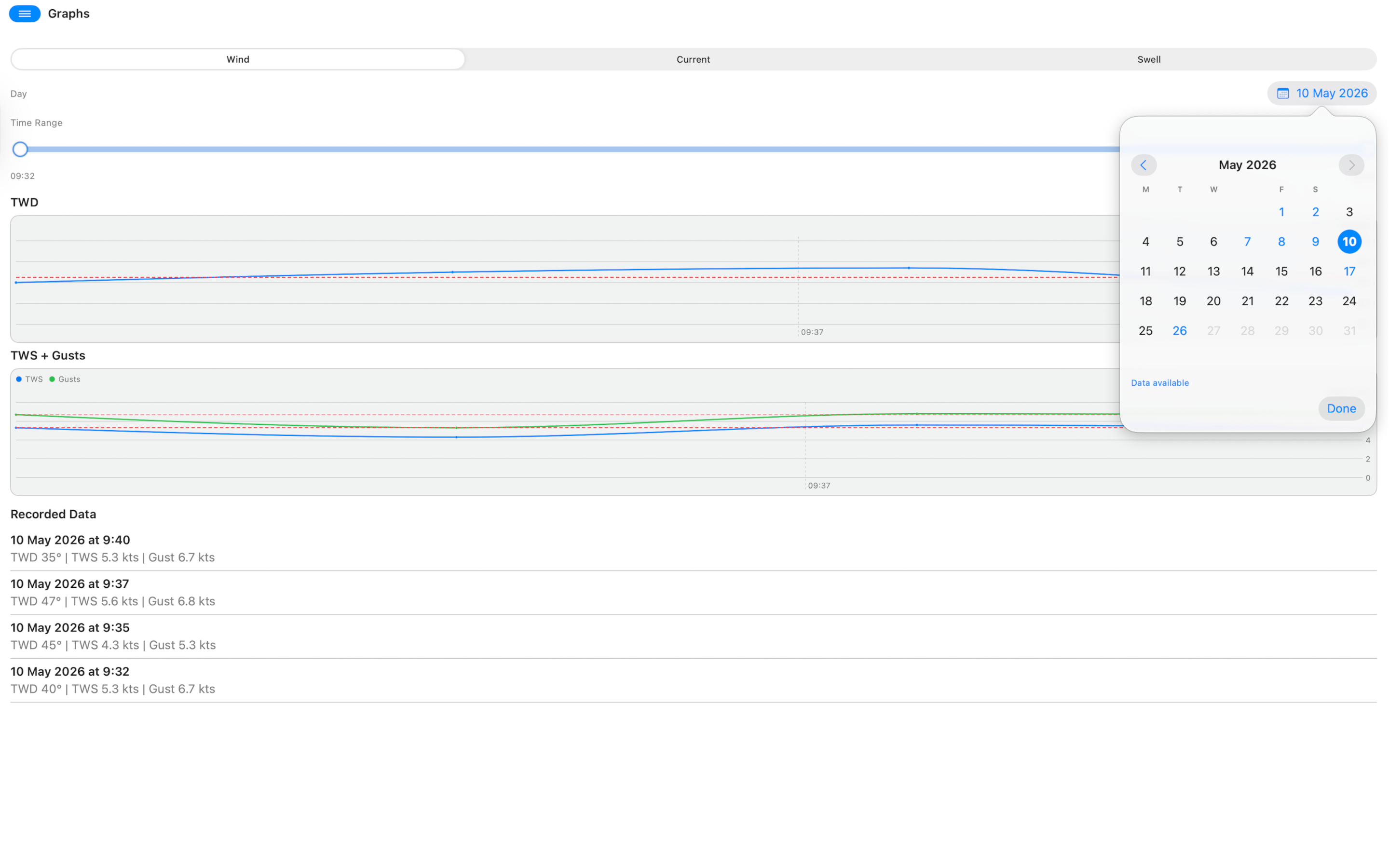This screenshot has width=1389, height=868.
Task: Click the 'TWS + Gusts' heading
Action: [x=48, y=355]
